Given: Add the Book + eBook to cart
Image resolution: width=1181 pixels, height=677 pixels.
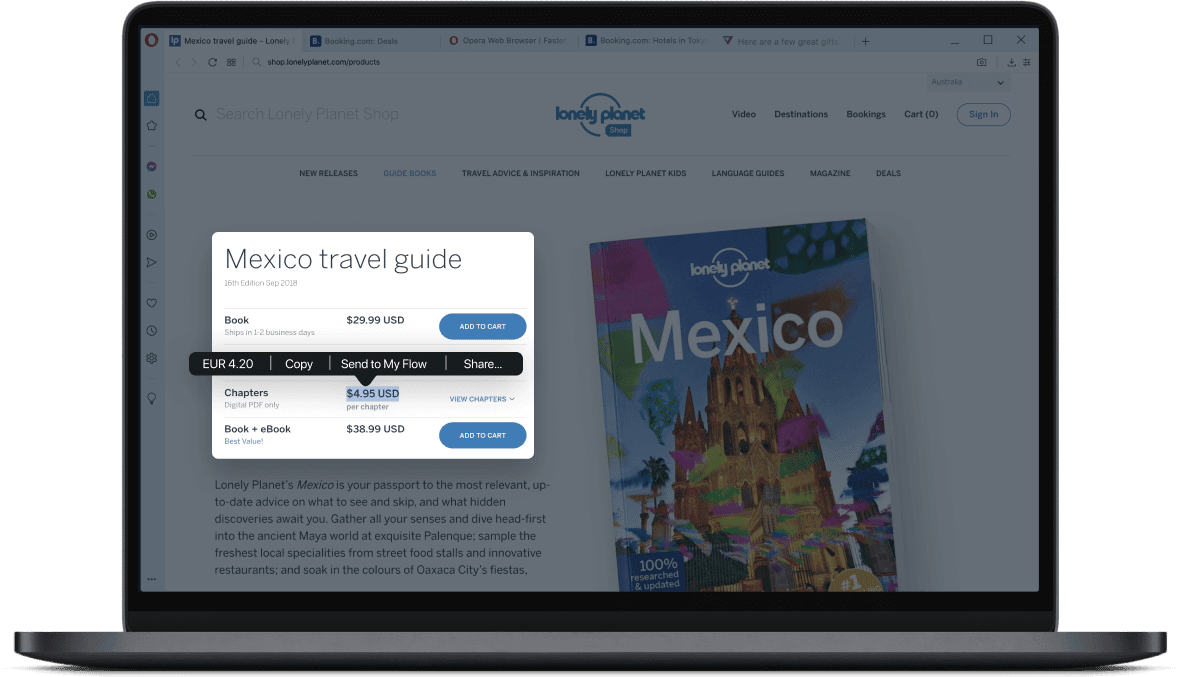Looking at the screenshot, I should [x=483, y=435].
